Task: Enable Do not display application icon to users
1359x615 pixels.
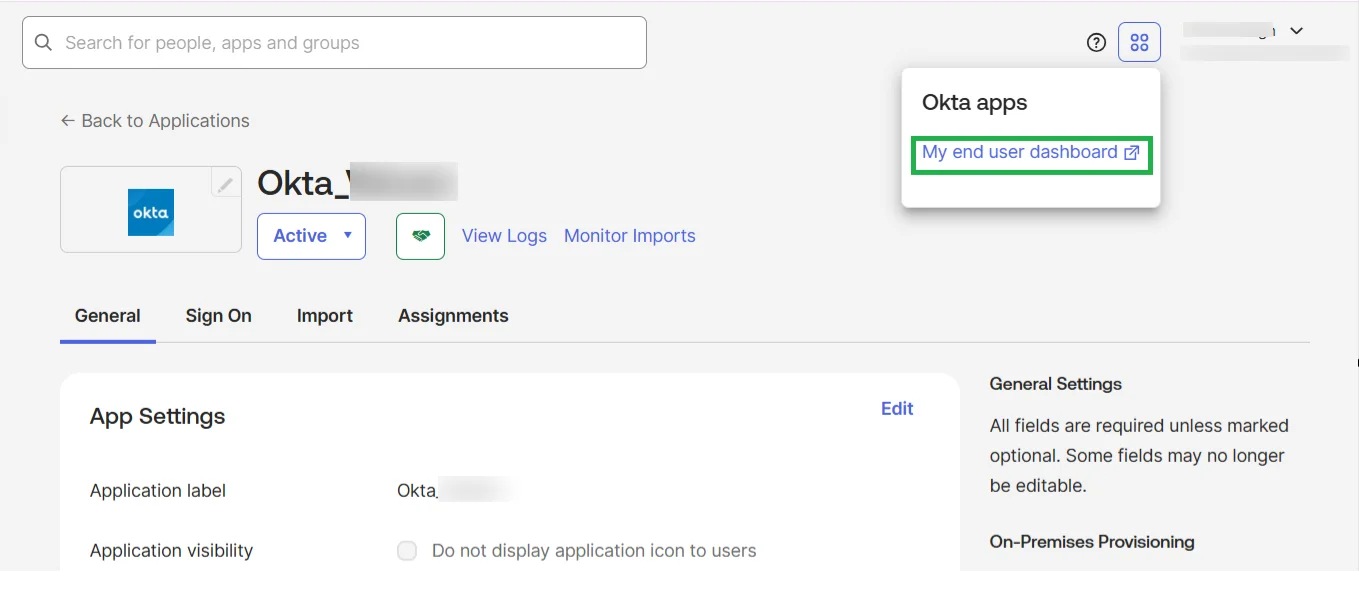Action: 407,550
